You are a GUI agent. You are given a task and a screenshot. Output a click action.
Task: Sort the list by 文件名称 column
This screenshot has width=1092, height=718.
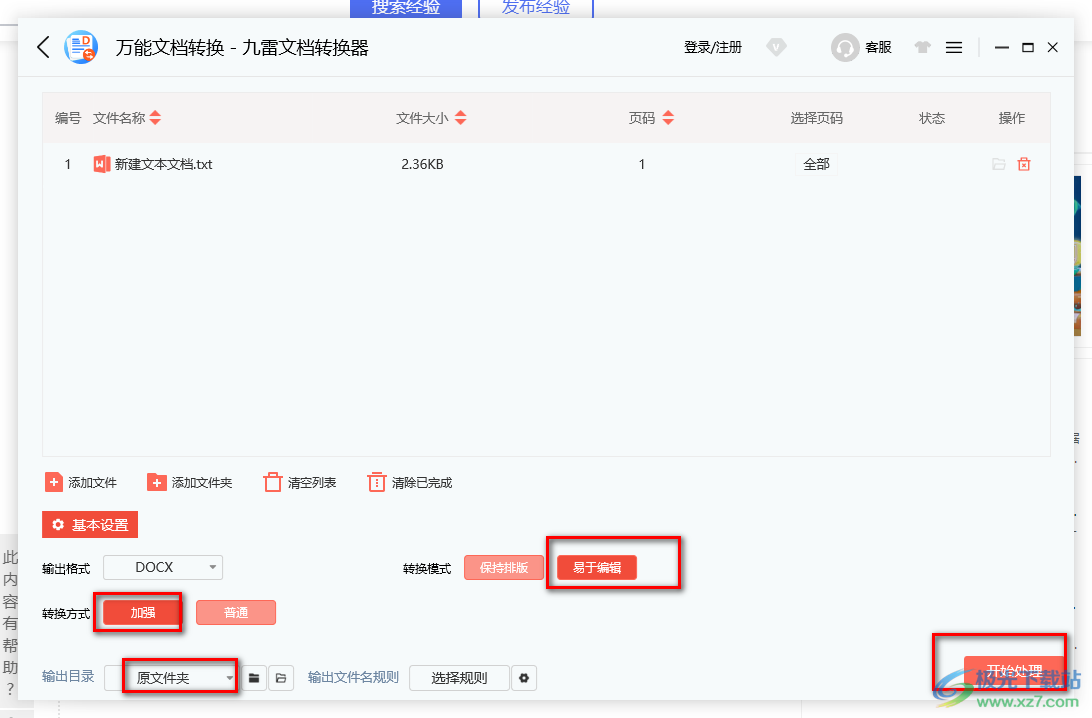(x=155, y=118)
